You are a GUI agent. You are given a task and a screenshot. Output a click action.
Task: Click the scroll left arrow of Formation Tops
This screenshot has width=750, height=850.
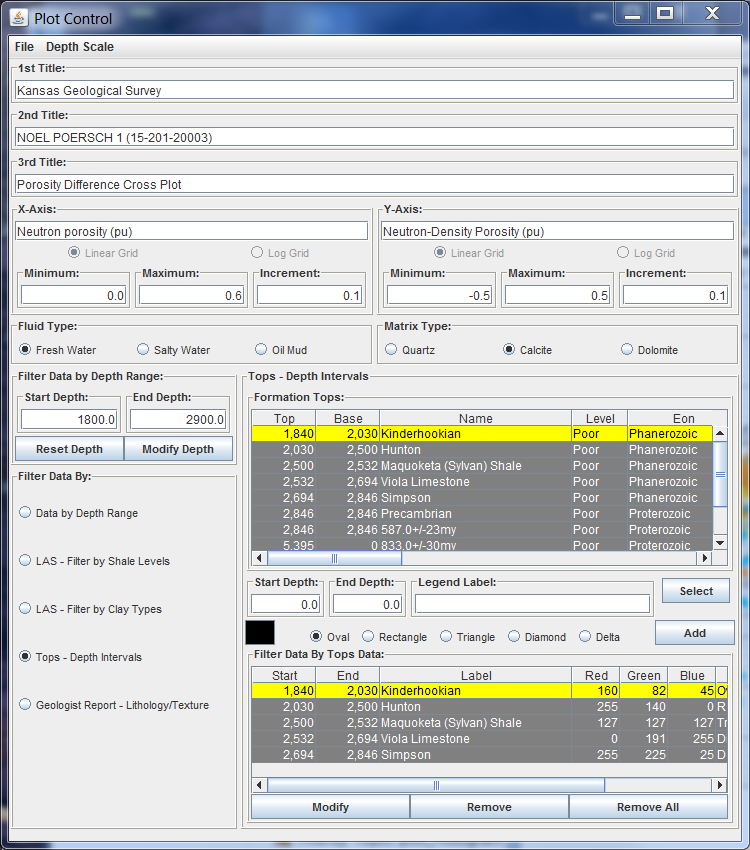click(259, 558)
